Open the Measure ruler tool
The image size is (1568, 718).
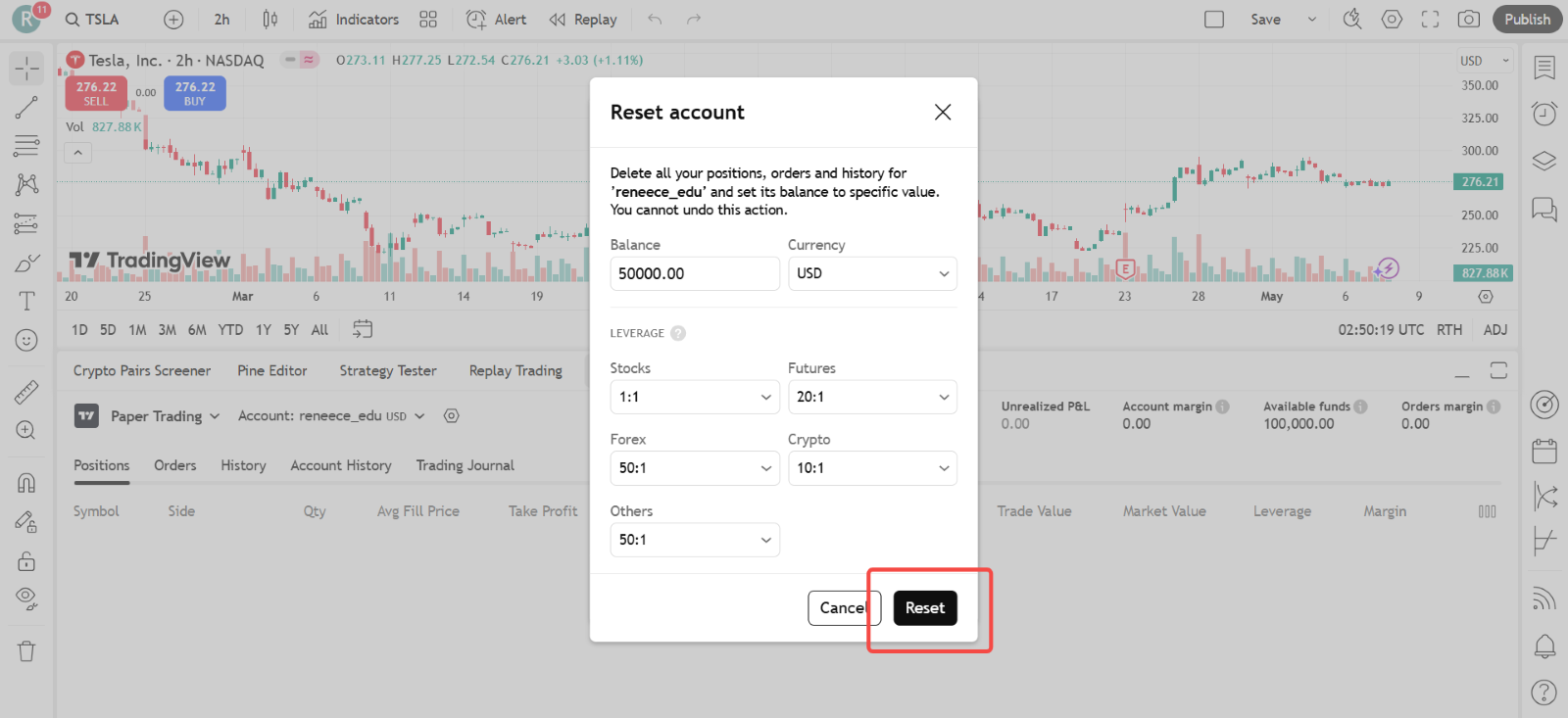[26, 392]
